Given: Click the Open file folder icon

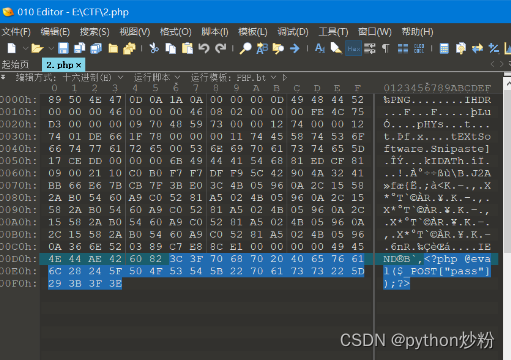Looking at the screenshot, I should (x=37, y=49).
